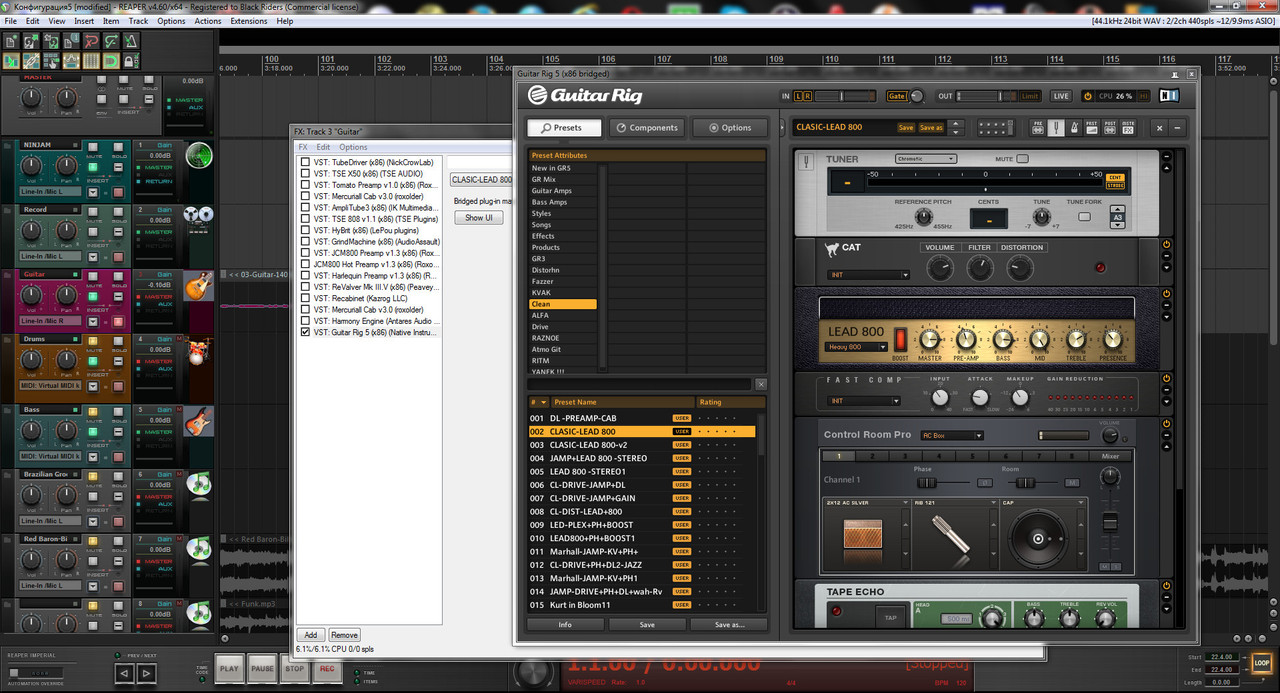
Task: Click the Remove button in the FX window
Action: point(344,635)
